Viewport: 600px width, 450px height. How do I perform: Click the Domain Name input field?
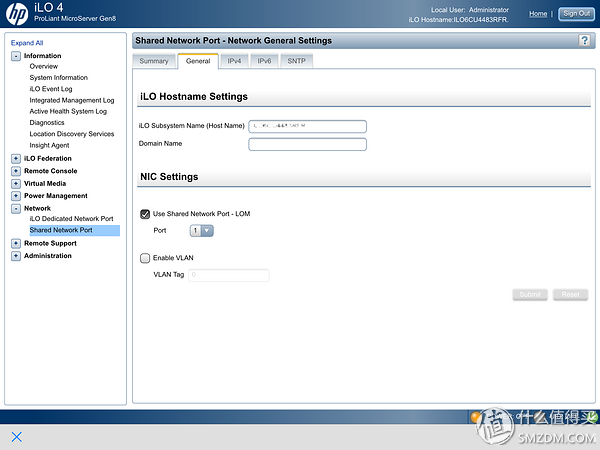307,144
